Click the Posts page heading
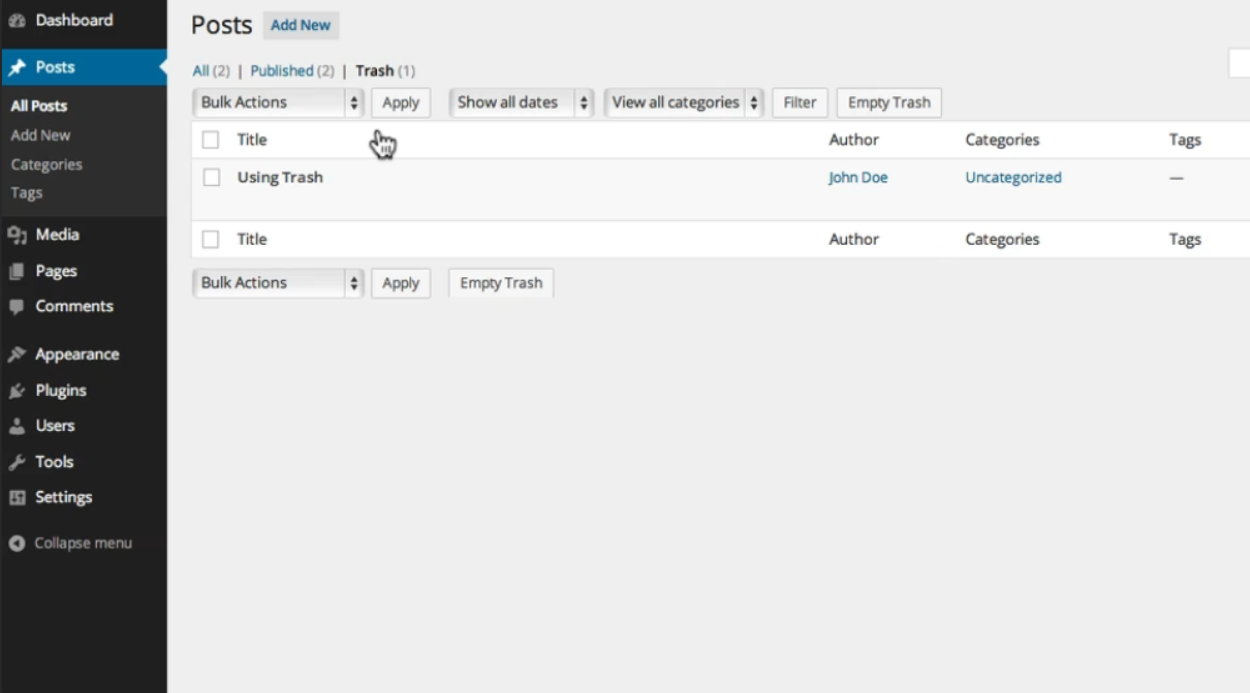The height and width of the screenshot is (693, 1250). coord(222,26)
